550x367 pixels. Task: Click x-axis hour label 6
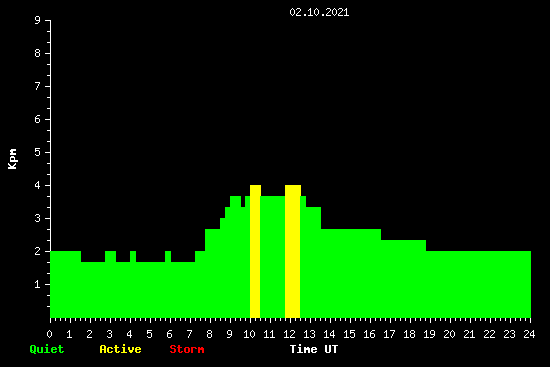coord(169,334)
